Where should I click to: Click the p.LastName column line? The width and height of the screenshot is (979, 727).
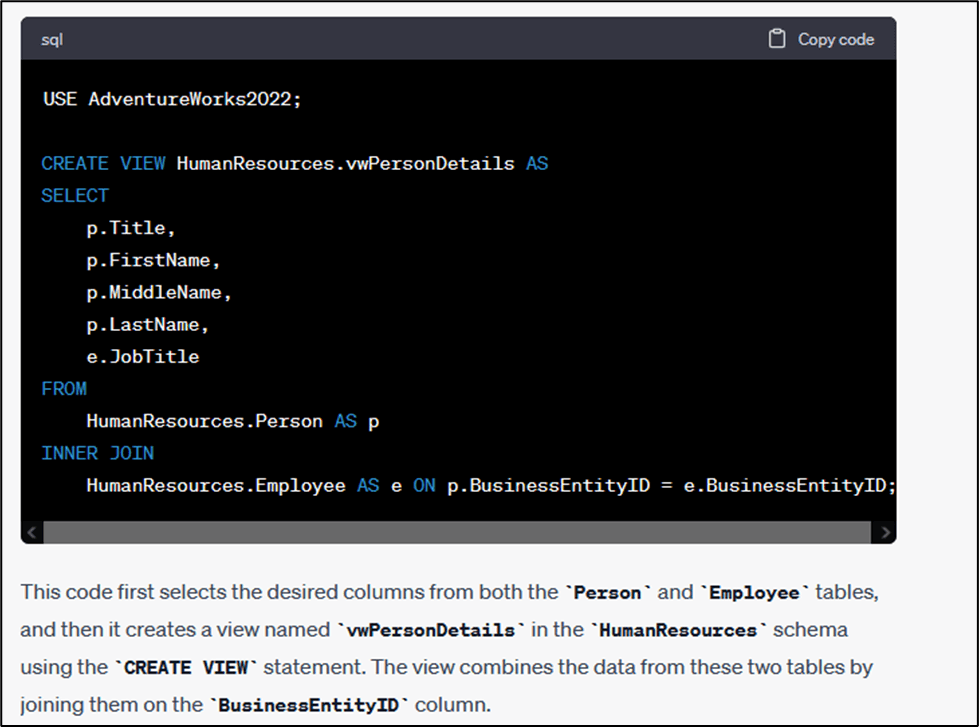tap(148, 325)
